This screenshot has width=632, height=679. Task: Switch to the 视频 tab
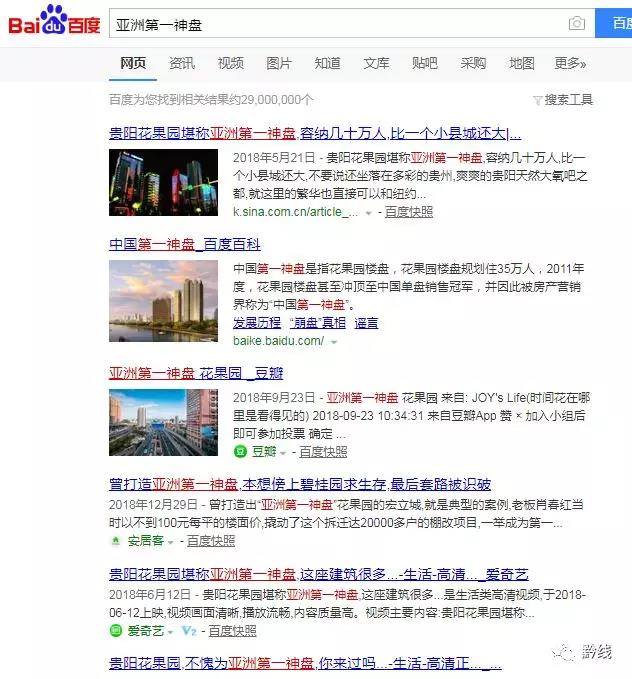tap(230, 63)
